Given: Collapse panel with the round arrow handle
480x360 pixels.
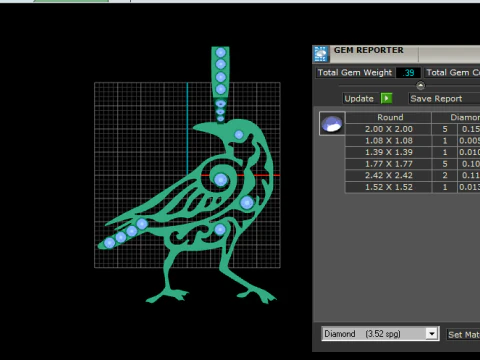Looking at the screenshot, I should tap(421, 86).
